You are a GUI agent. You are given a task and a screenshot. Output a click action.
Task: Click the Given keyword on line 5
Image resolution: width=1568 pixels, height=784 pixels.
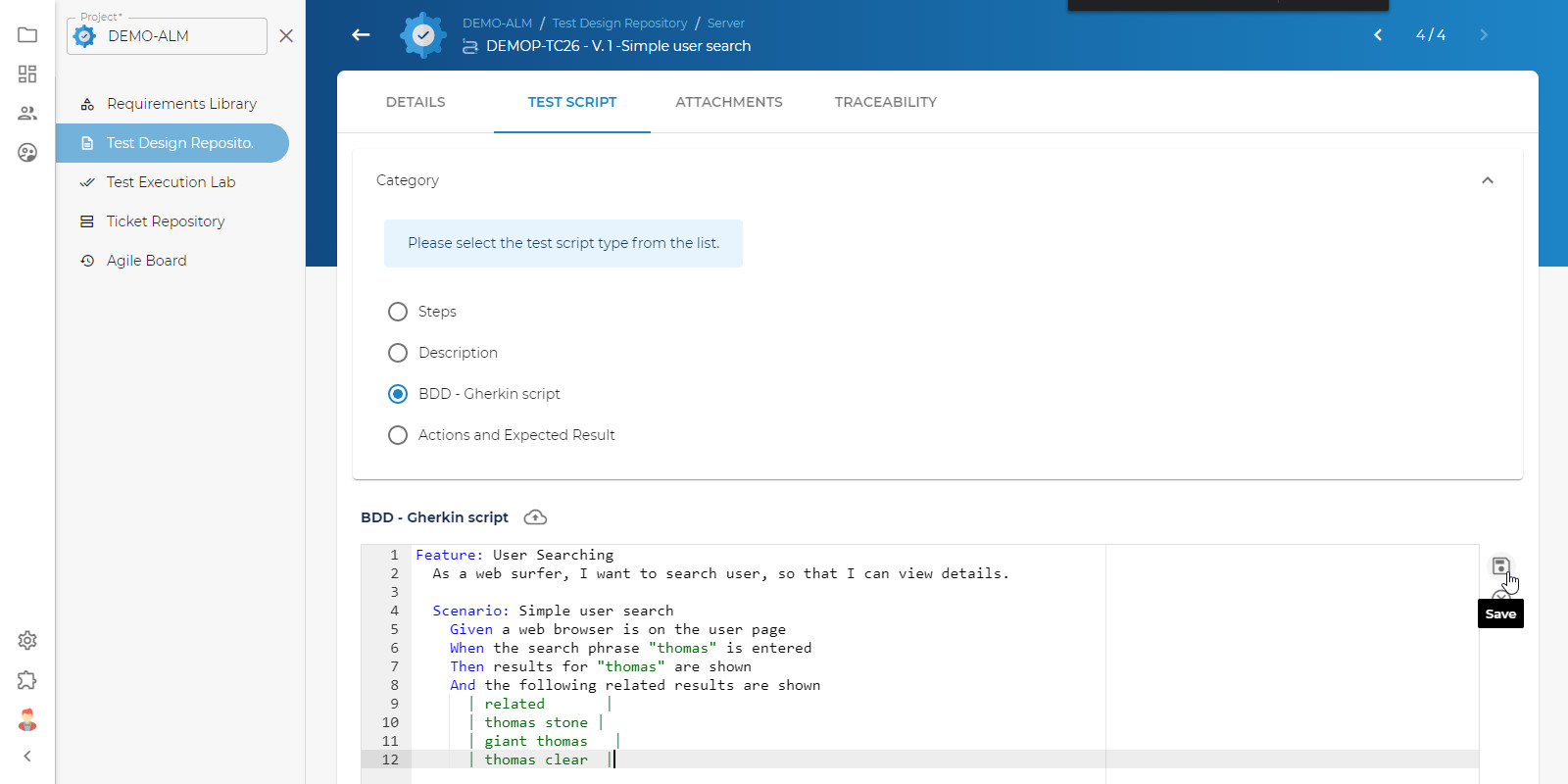[471, 629]
